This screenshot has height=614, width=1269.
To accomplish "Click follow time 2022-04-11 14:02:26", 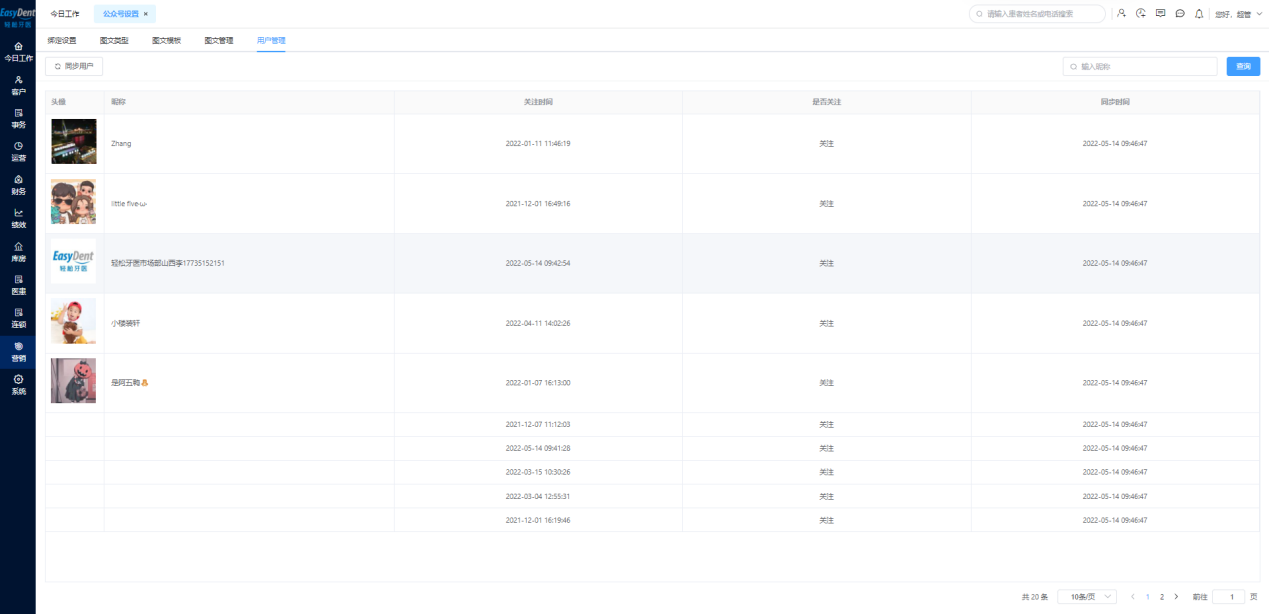I will coord(538,323).
